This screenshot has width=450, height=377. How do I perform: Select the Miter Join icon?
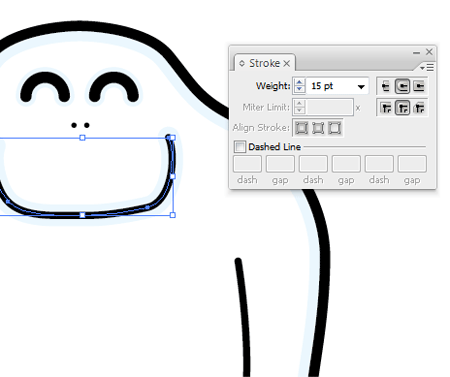[x=386, y=108]
